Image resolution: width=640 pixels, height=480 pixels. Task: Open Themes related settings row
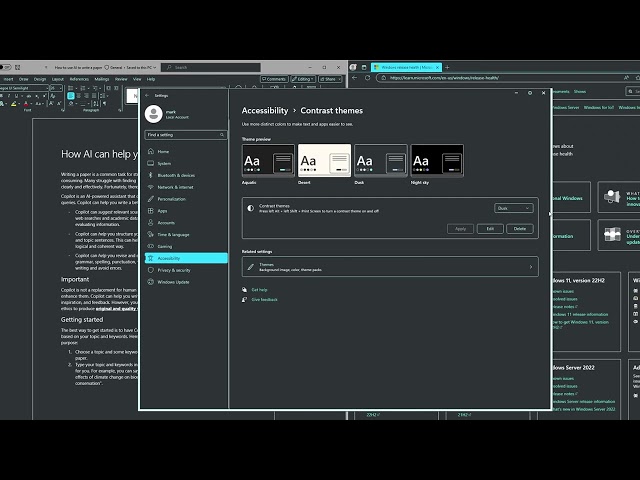(390, 267)
